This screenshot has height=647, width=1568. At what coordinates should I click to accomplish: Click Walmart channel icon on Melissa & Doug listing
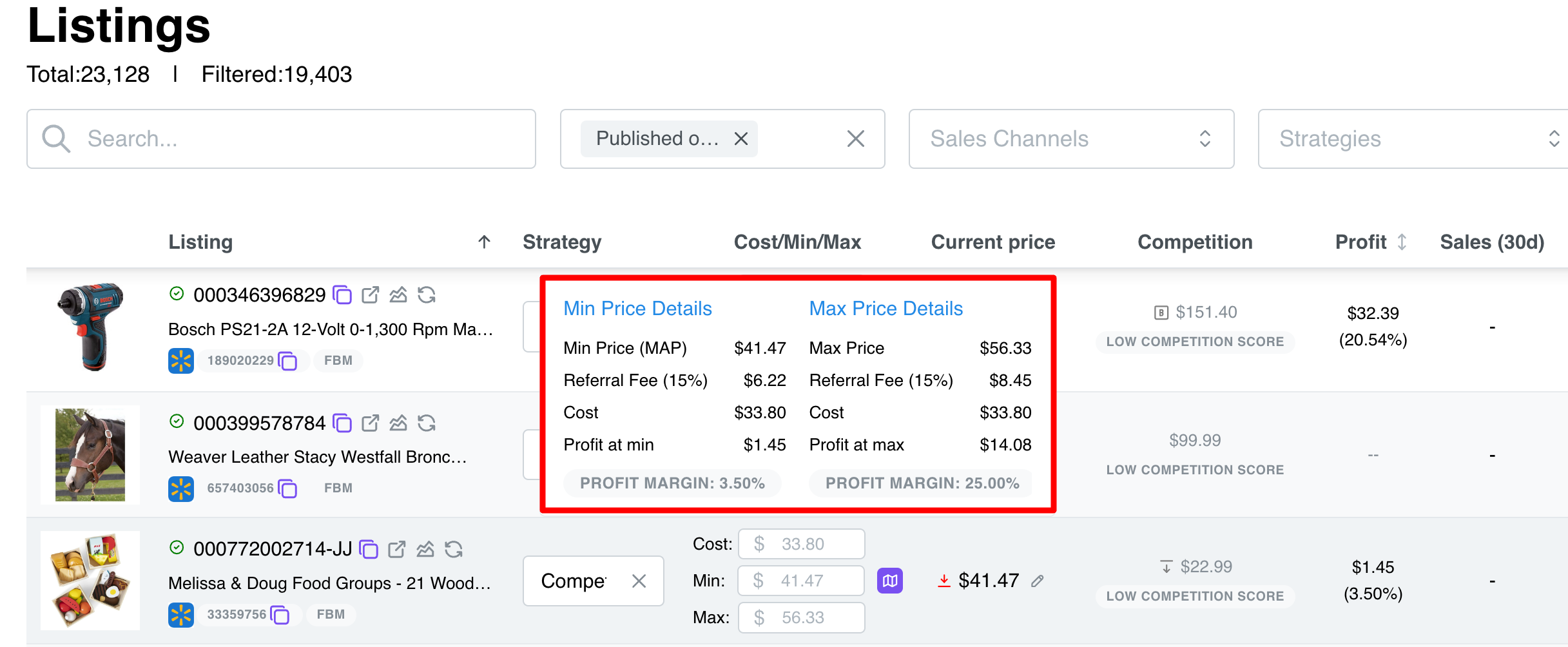(x=181, y=615)
